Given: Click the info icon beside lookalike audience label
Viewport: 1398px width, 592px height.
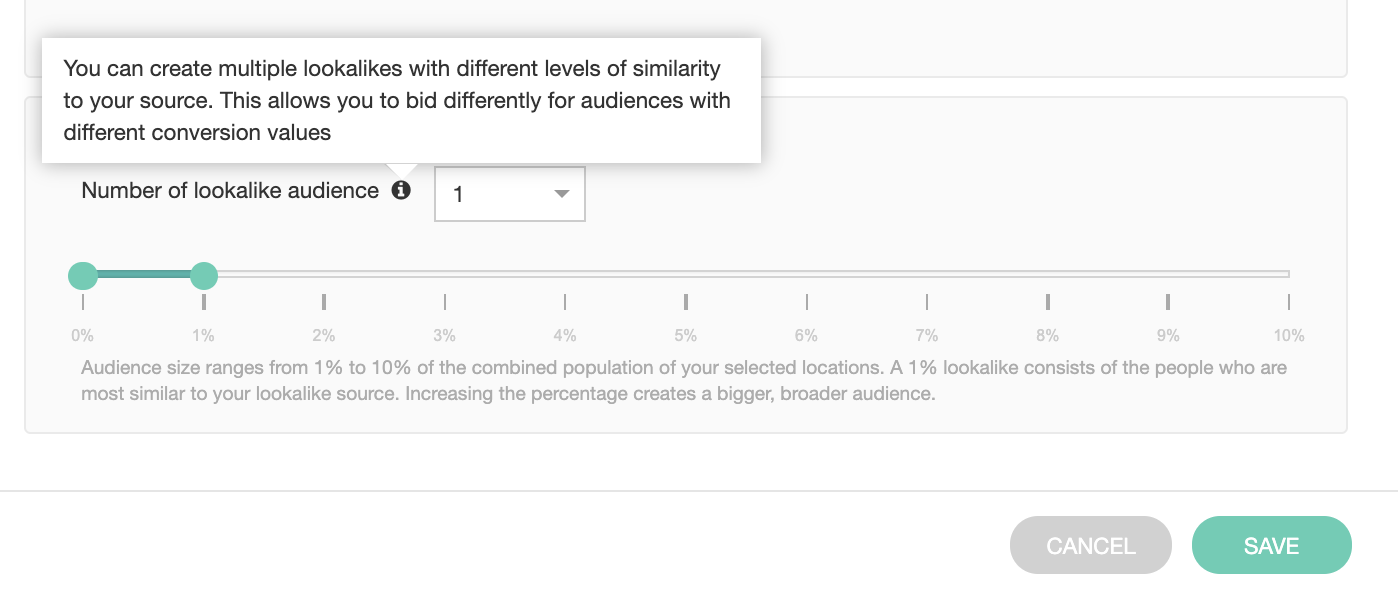Looking at the screenshot, I should [401, 190].
